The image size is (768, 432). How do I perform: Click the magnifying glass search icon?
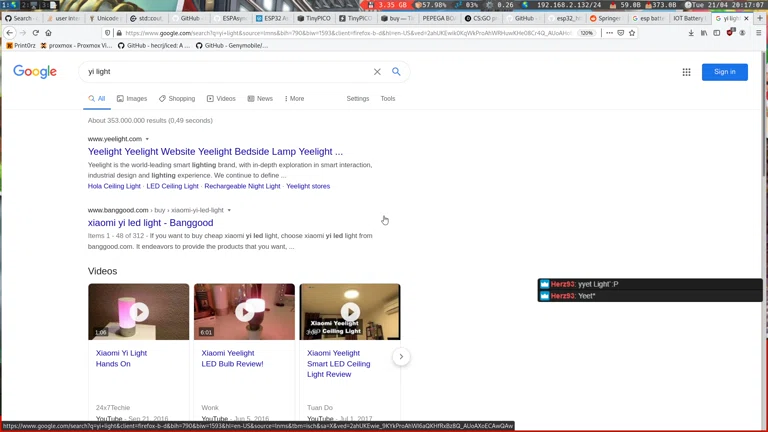click(396, 72)
